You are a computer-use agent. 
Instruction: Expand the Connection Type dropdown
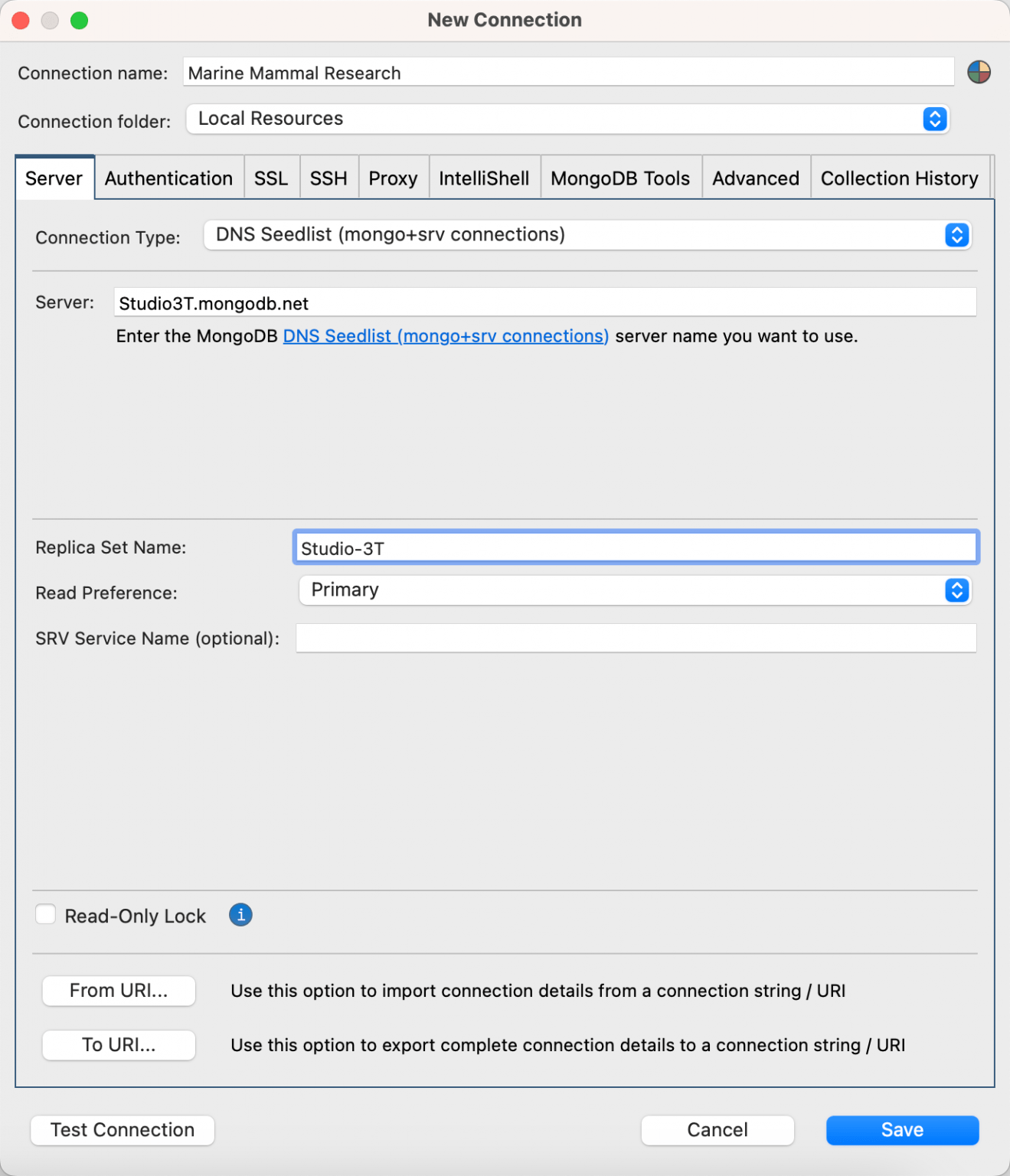coord(587,235)
